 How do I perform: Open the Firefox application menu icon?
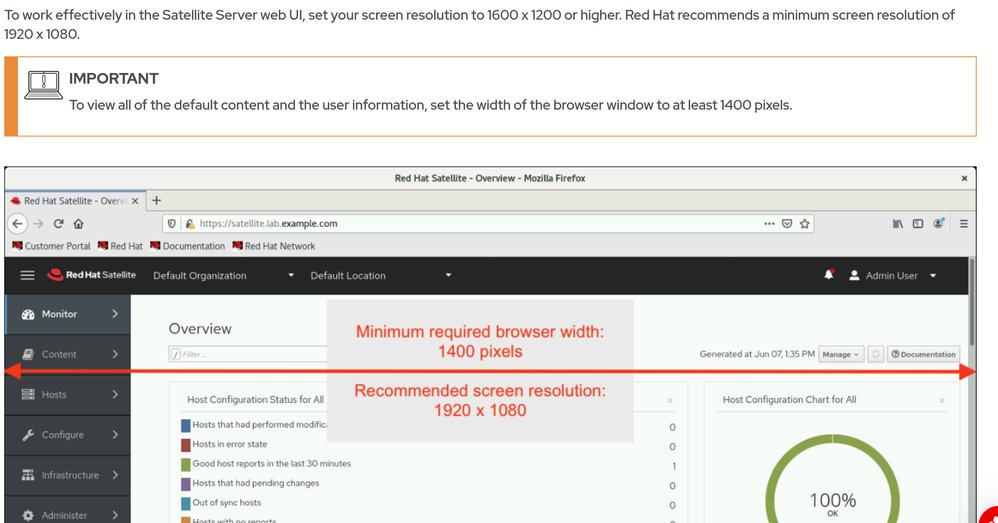click(963, 224)
